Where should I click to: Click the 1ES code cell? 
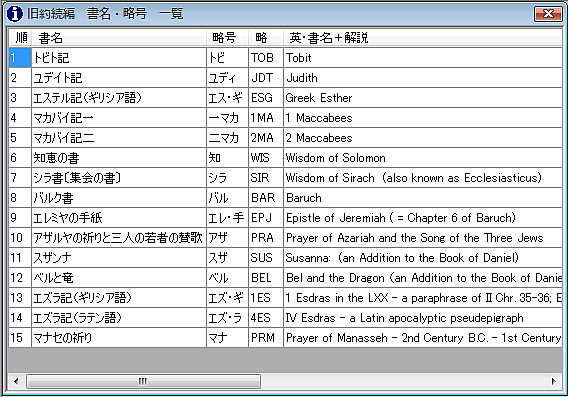[266, 298]
